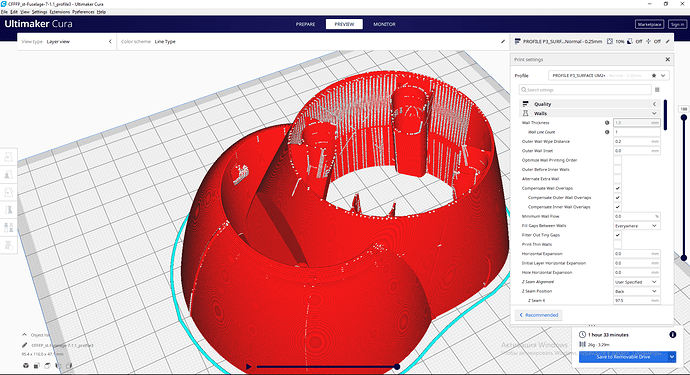Uncheck Compensate Wall Overlaps
The width and height of the screenshot is (690, 375).
pos(617,188)
